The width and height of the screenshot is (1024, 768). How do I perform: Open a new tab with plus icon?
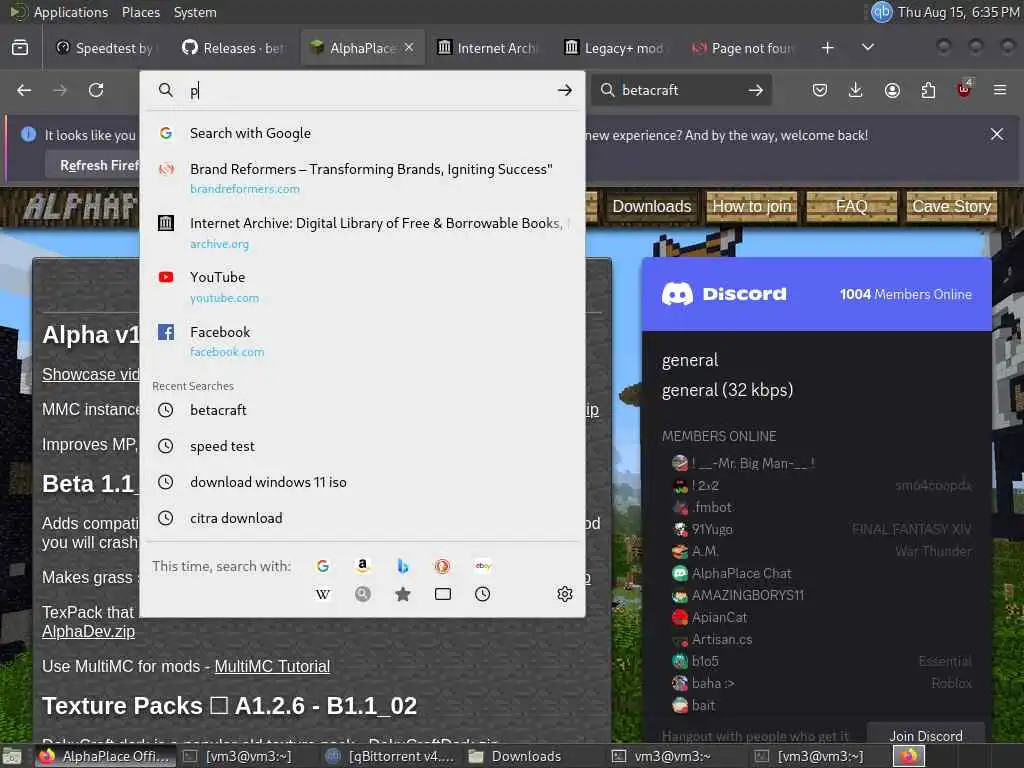pyautogui.click(x=827, y=48)
